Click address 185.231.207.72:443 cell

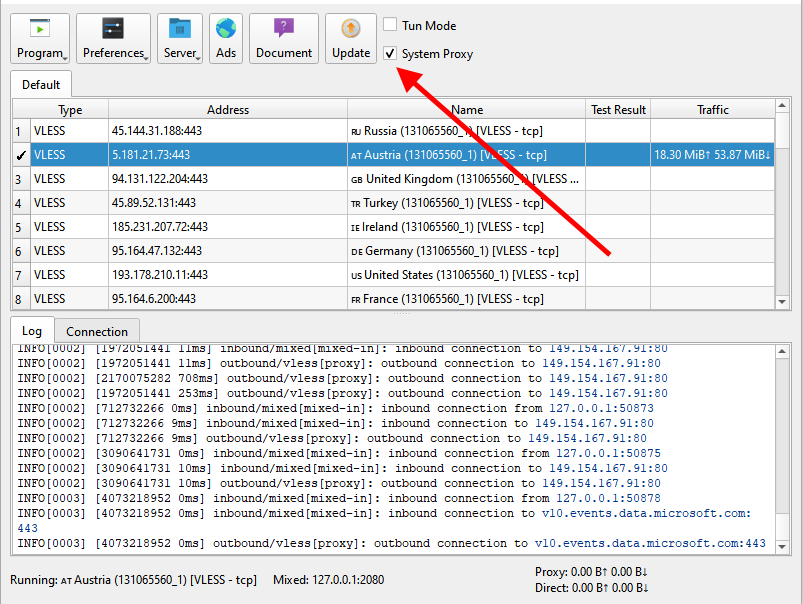tap(228, 227)
